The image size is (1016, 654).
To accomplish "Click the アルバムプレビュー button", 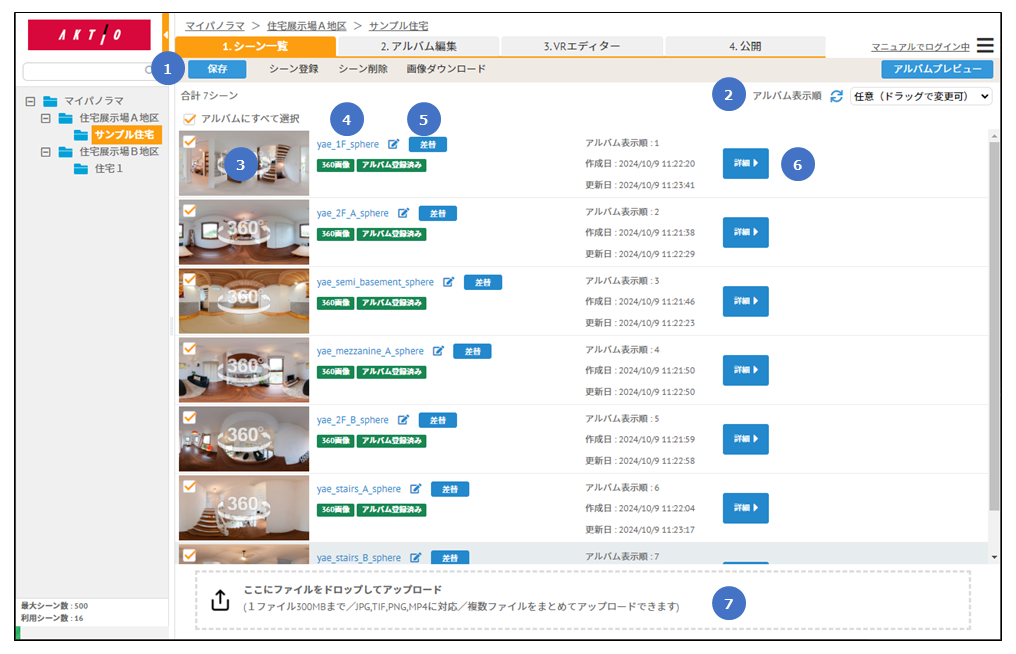I will 937,69.
